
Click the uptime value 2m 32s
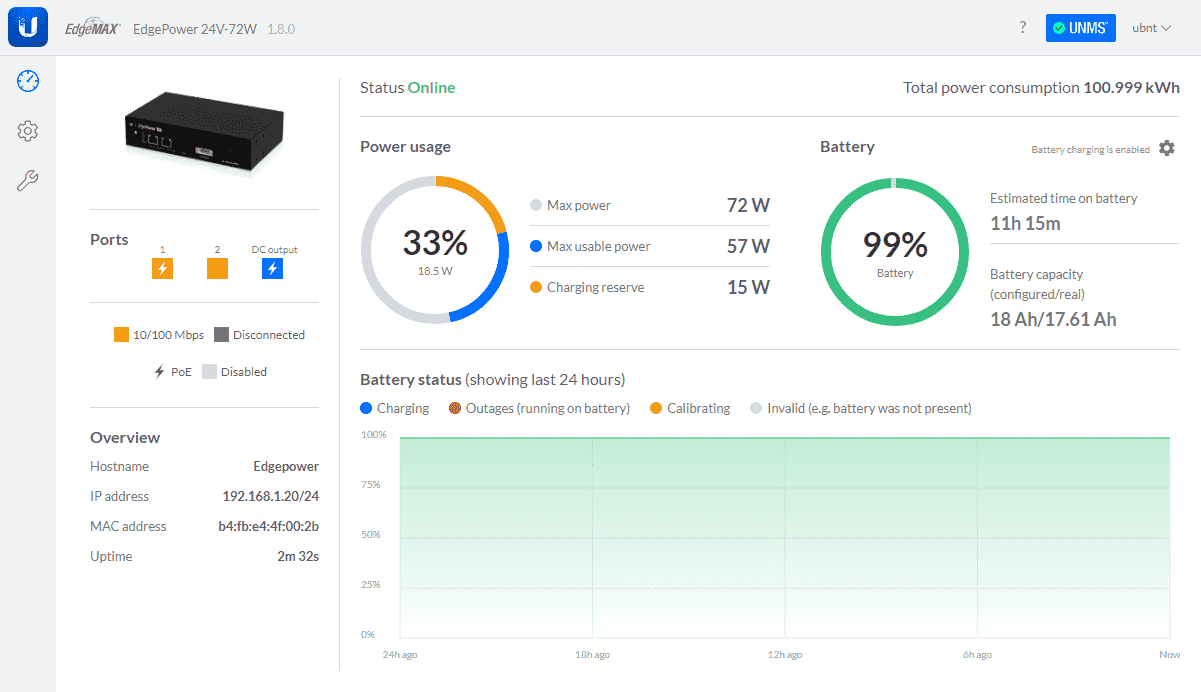[x=298, y=556]
